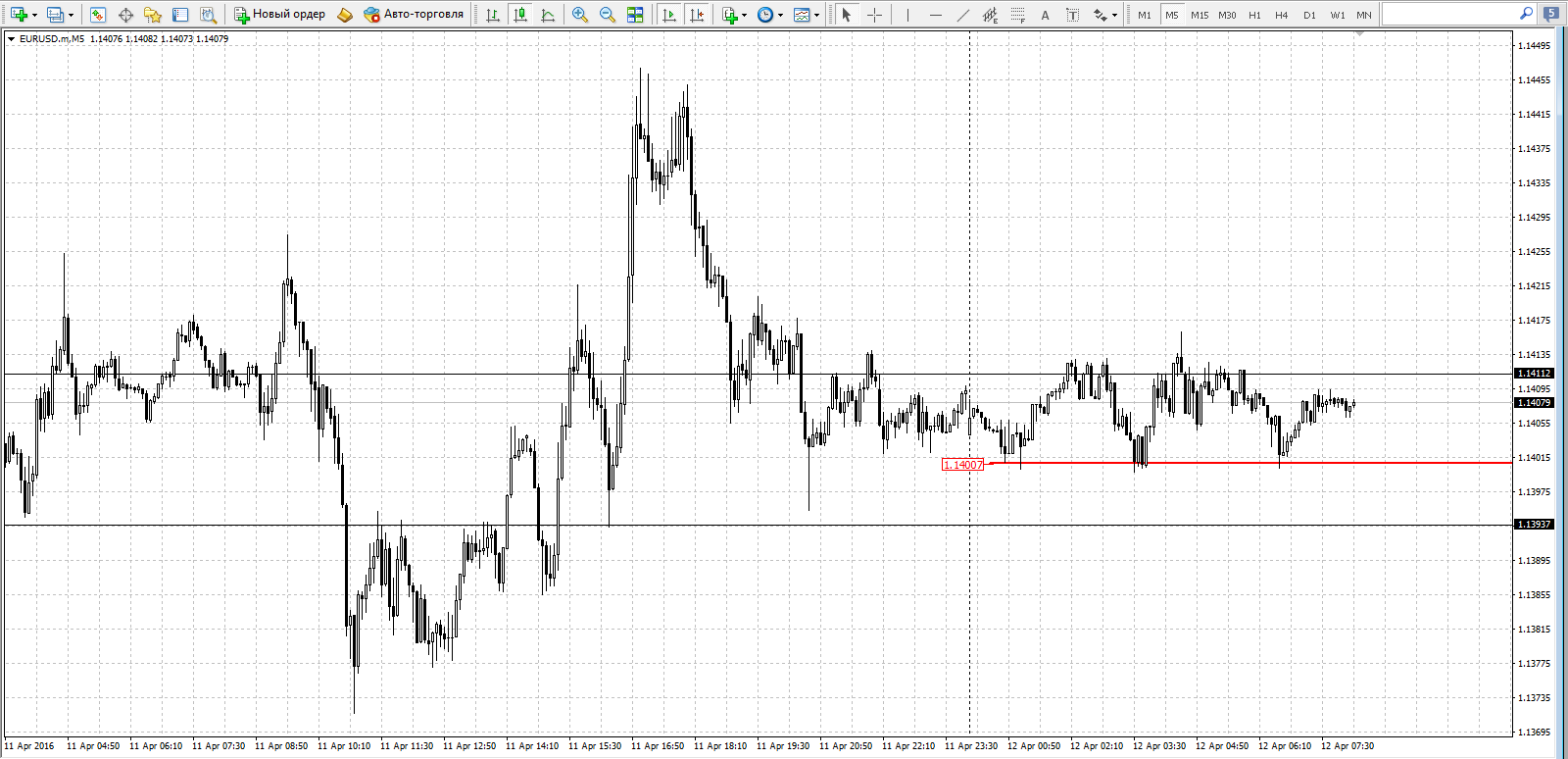Activate the crosshair cursor
This screenshot has height=759, width=1568.
pyautogui.click(x=874, y=15)
